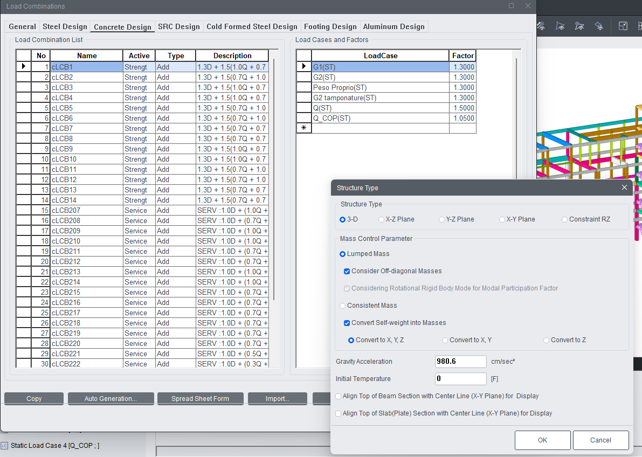
Task: Click the Name column header
Action: tap(86, 56)
